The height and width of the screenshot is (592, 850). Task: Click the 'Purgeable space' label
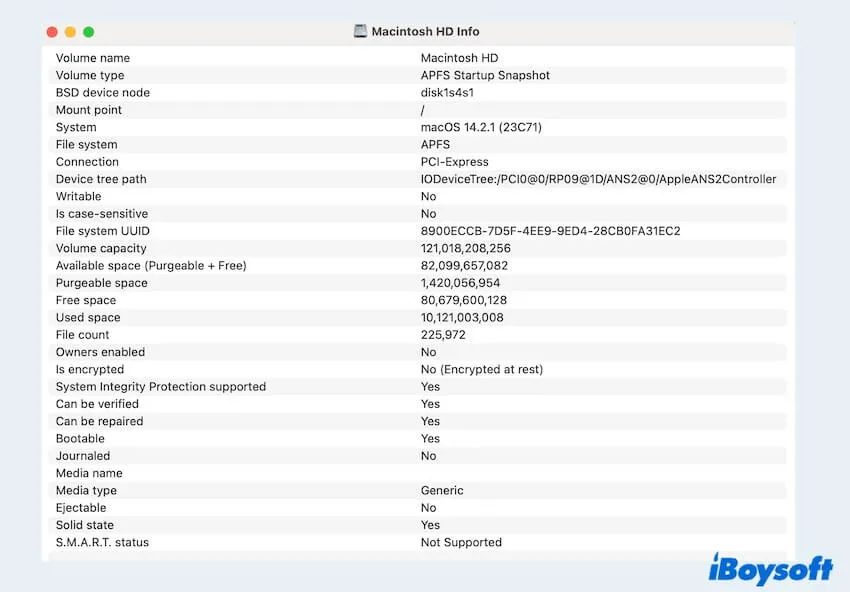[102, 283]
